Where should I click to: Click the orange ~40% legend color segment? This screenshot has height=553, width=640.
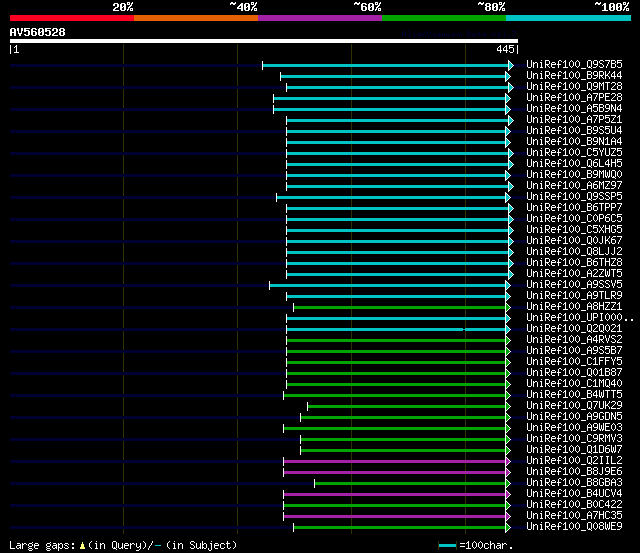tap(196, 18)
